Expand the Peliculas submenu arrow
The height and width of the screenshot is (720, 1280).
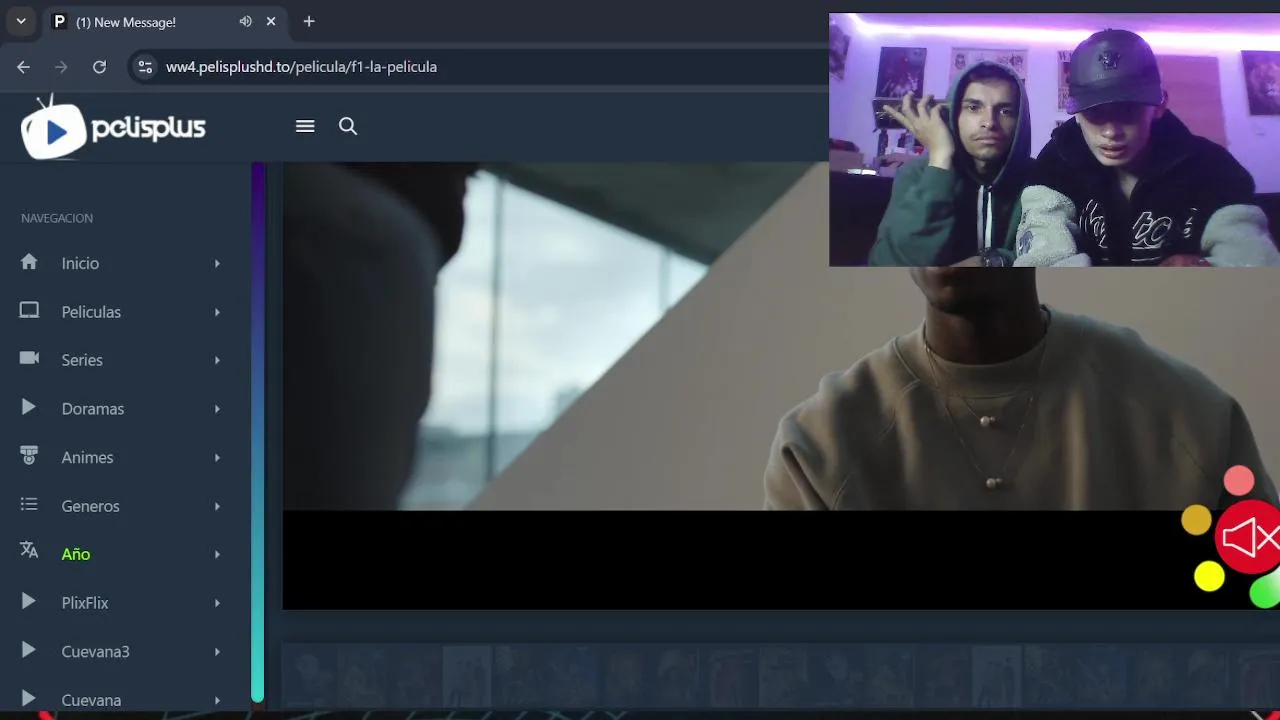[x=217, y=312]
